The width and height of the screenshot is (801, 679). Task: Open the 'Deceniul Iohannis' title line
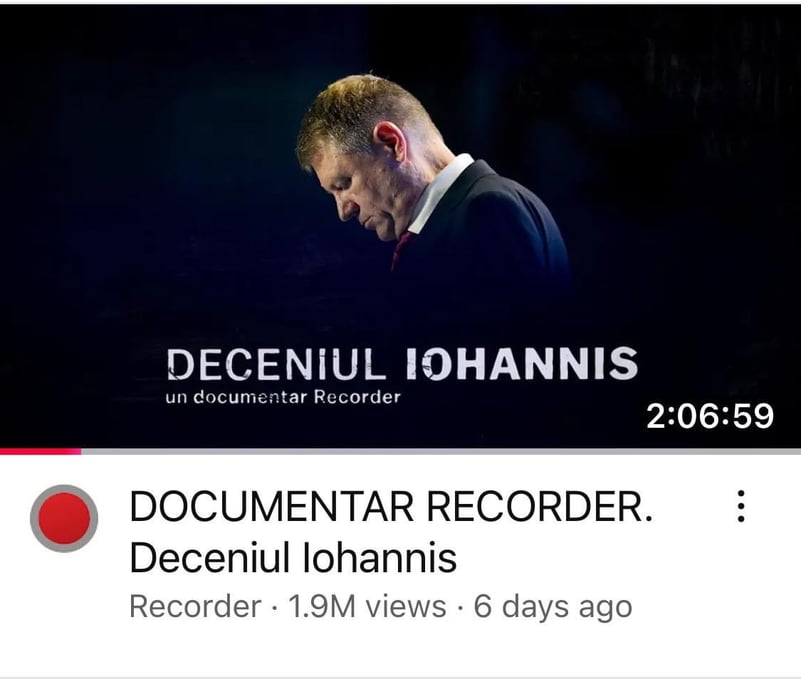293,557
